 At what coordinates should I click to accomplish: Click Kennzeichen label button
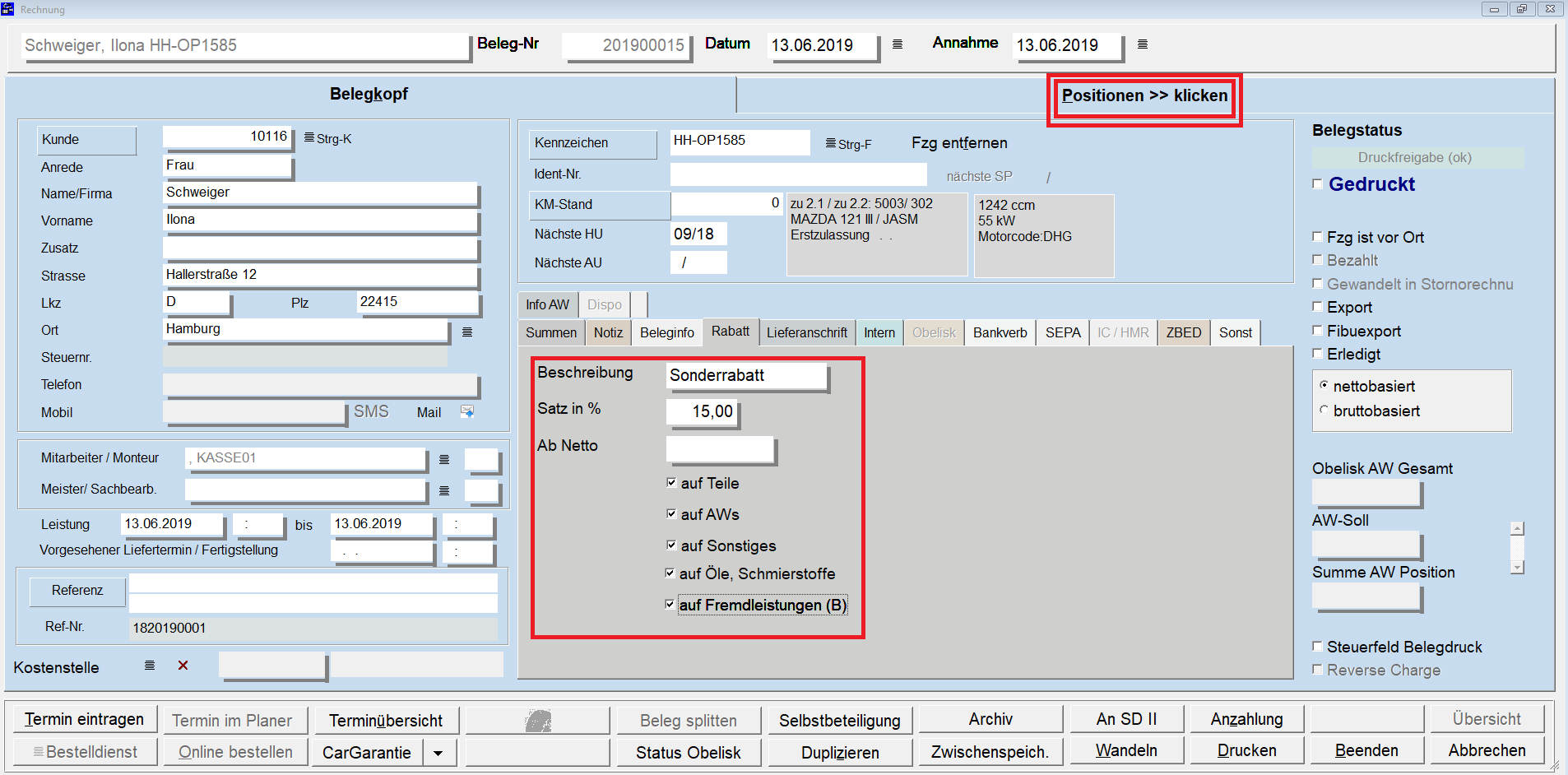pos(593,143)
